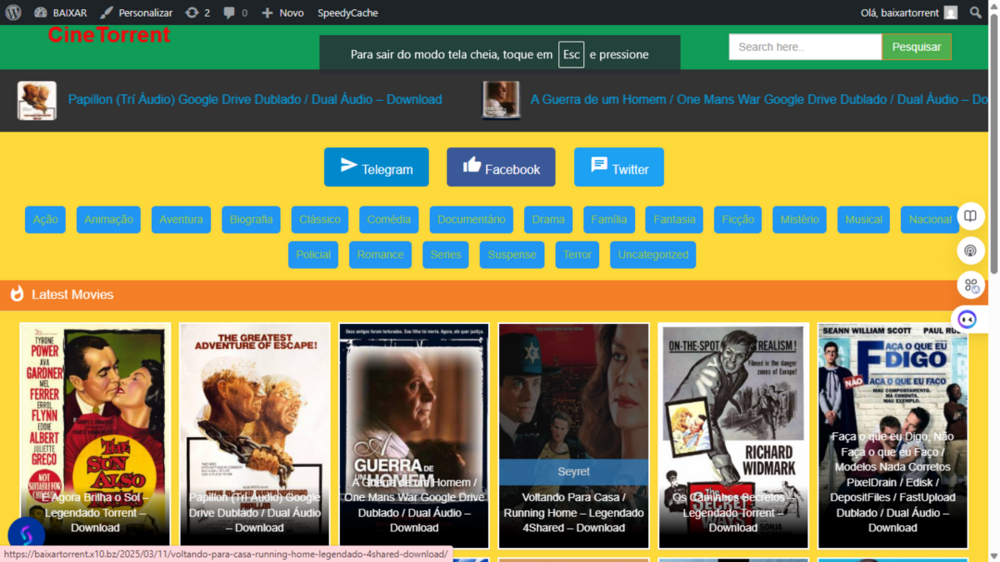Open Personalizar in the admin bar
This screenshot has width=1000, height=562.
click(x=136, y=13)
